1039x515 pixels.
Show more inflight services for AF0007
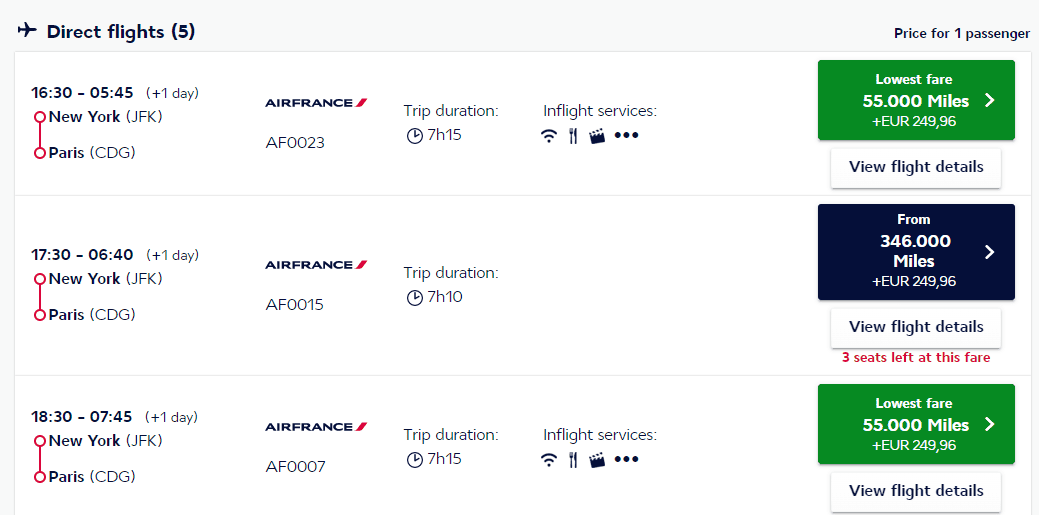pos(626,460)
